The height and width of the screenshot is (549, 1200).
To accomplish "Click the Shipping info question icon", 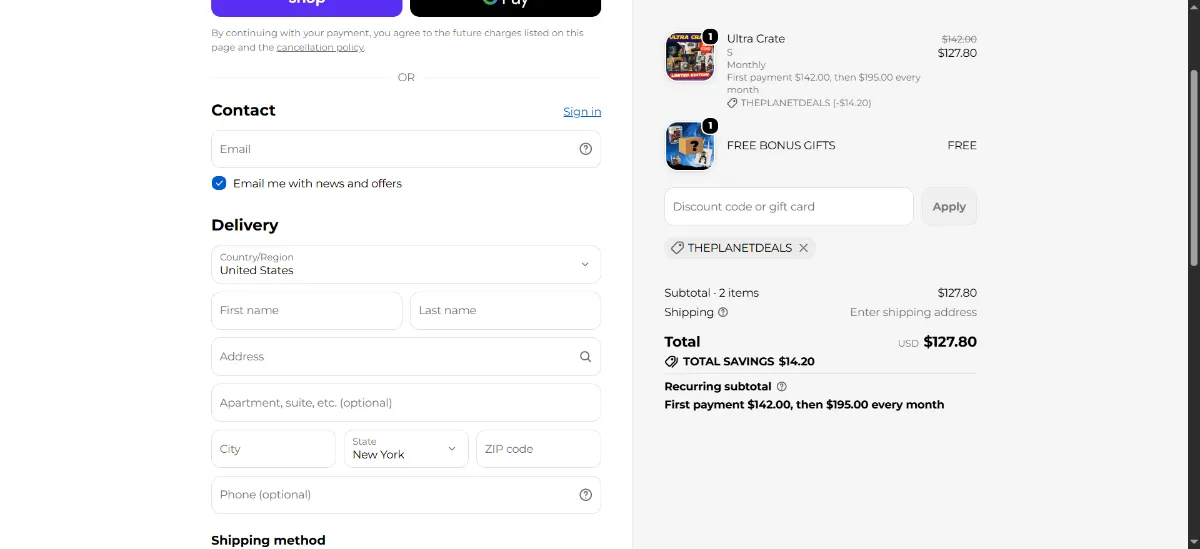I will pyautogui.click(x=723, y=312).
